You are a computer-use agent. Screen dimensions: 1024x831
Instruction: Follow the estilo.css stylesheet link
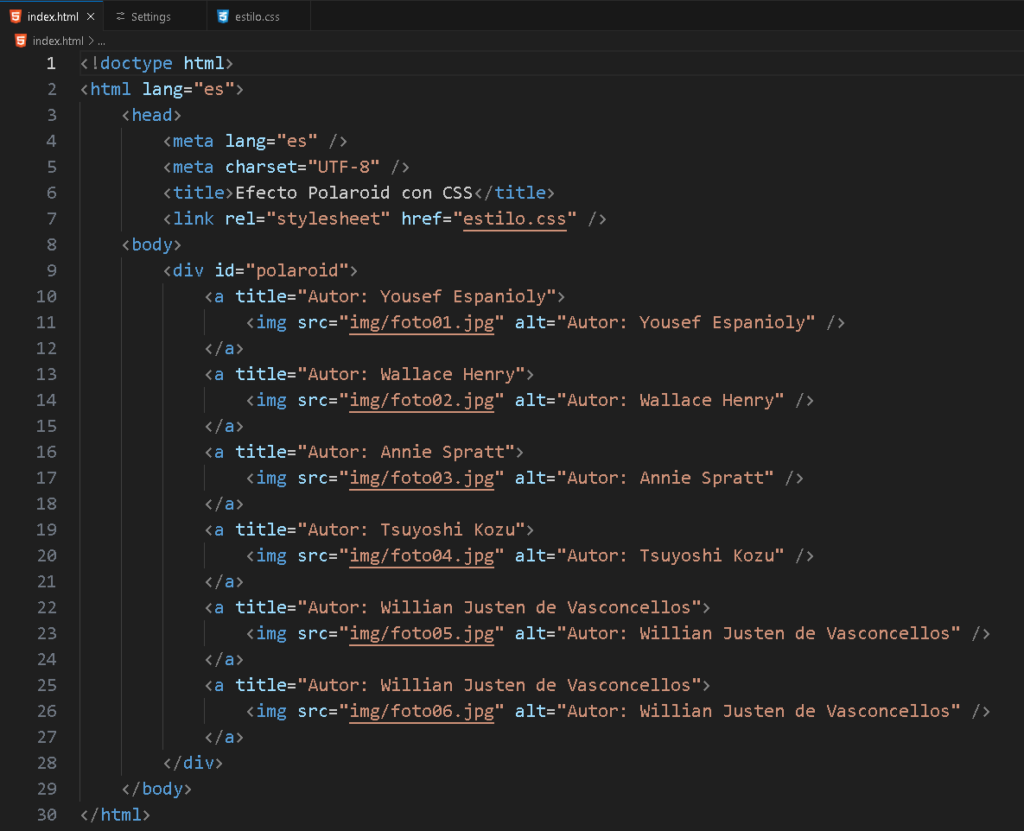pyautogui.click(x=515, y=219)
